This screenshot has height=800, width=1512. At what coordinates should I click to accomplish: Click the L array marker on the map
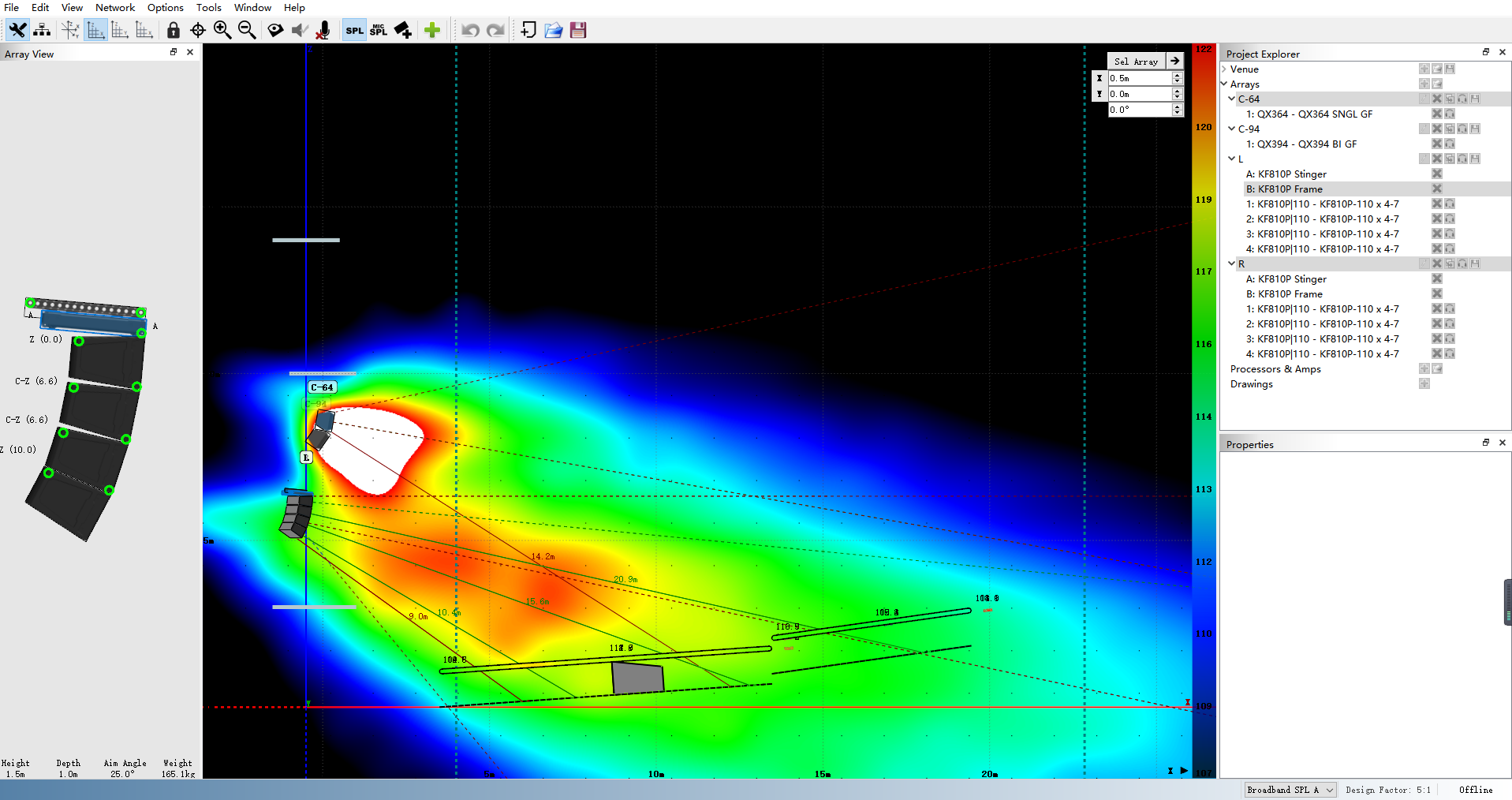pyautogui.click(x=307, y=458)
